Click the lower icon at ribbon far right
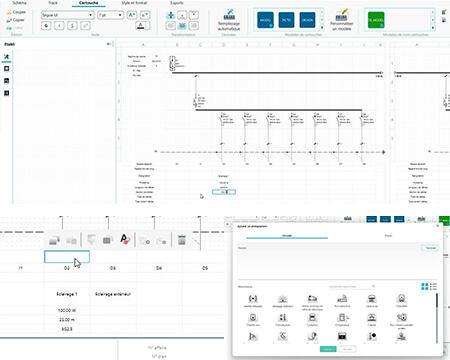Screen dimensions: 450x360 (444, 20)
